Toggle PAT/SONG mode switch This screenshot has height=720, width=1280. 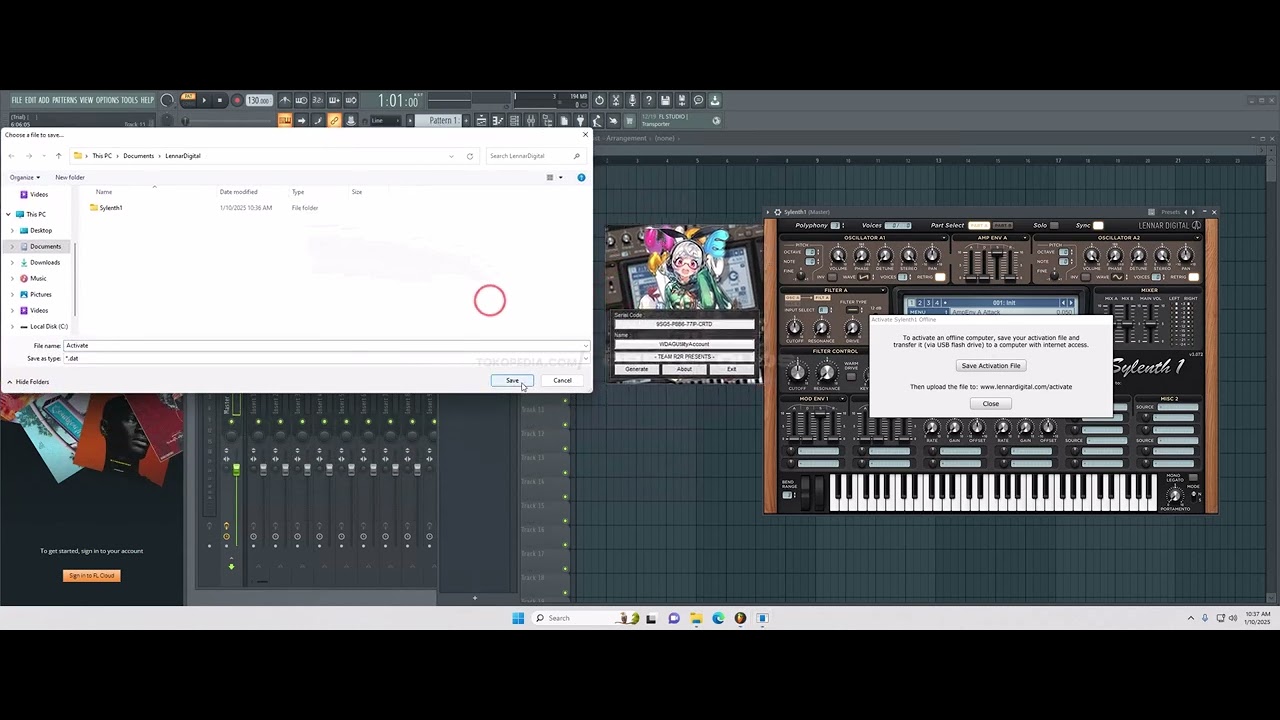(x=188, y=100)
